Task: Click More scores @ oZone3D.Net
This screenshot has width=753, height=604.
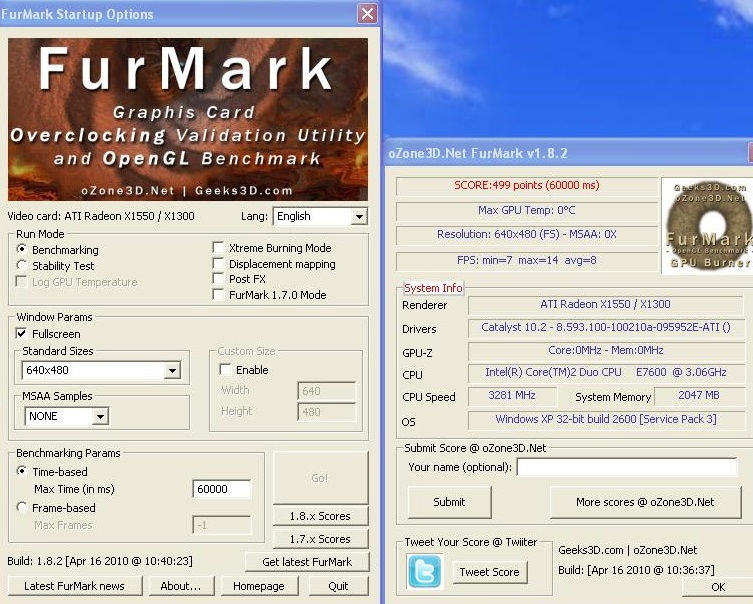Action: (x=645, y=502)
